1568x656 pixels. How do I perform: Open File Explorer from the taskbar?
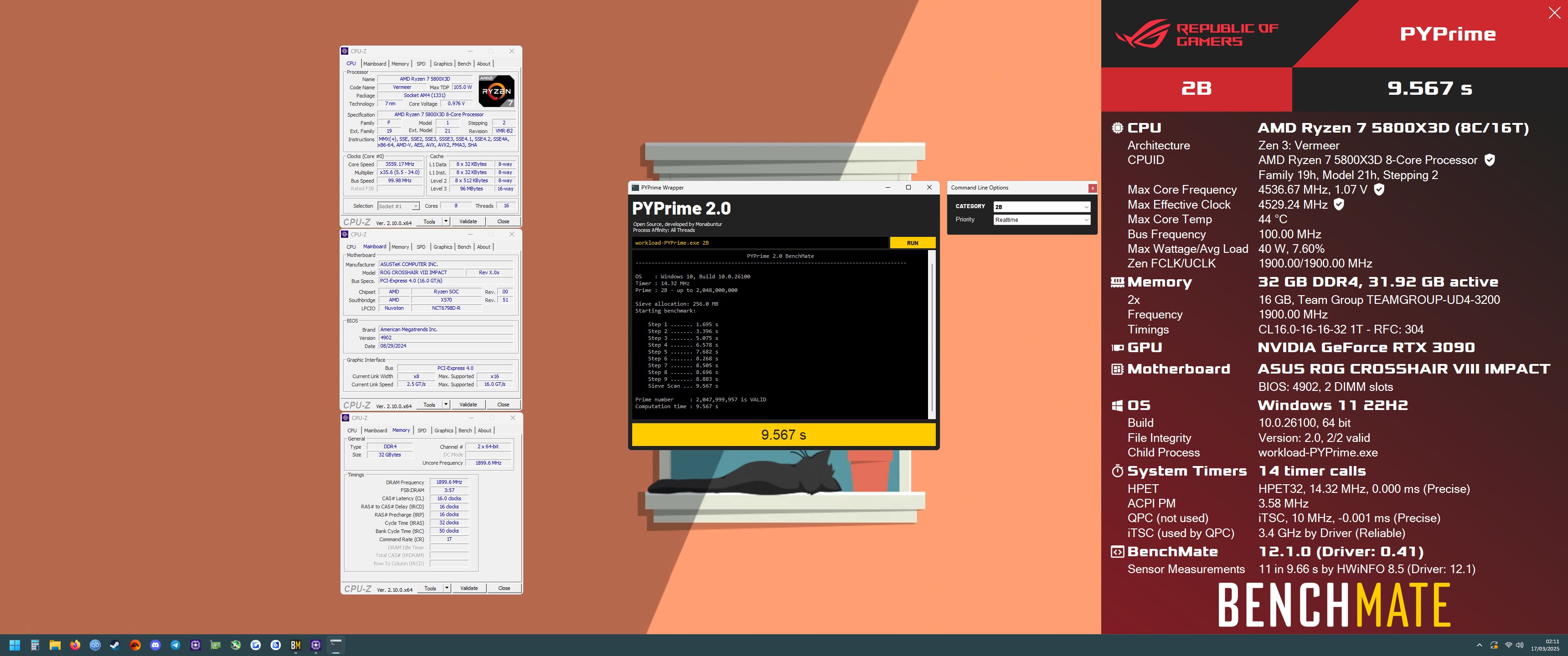click(x=55, y=645)
